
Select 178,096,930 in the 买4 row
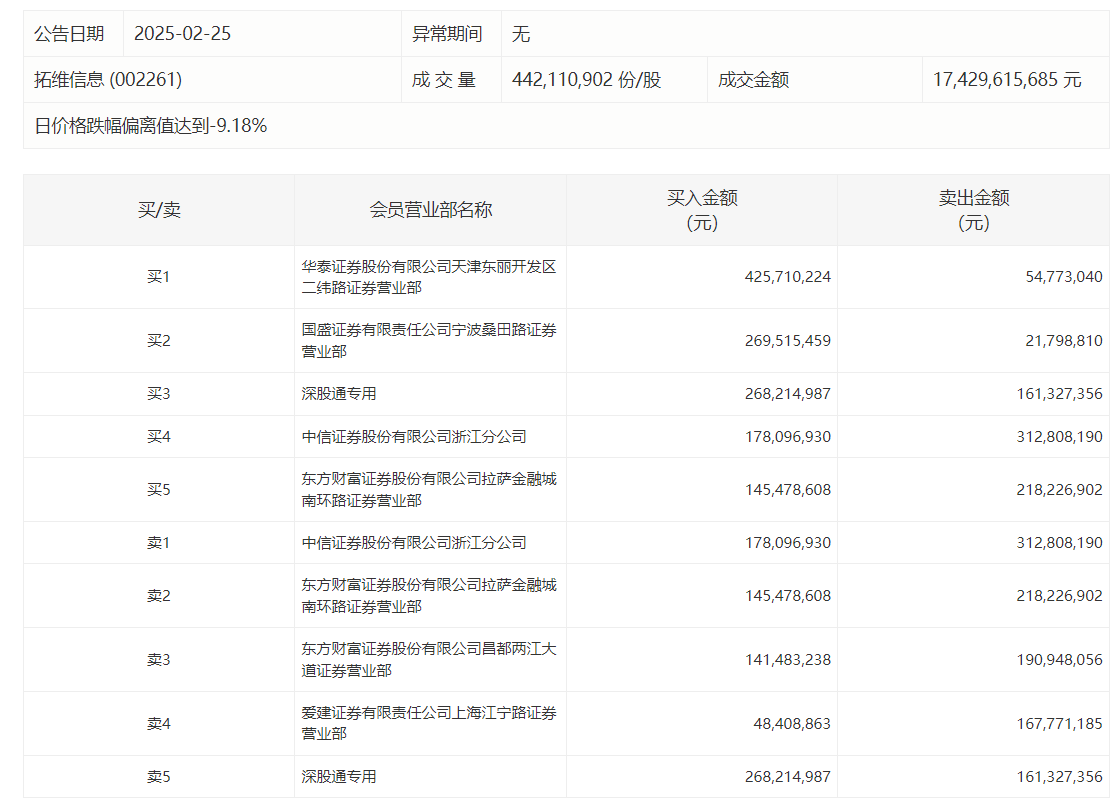(788, 437)
